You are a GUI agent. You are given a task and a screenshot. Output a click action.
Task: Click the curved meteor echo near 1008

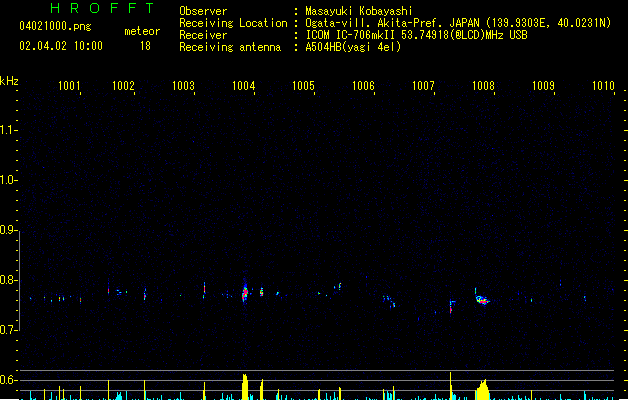click(x=482, y=299)
